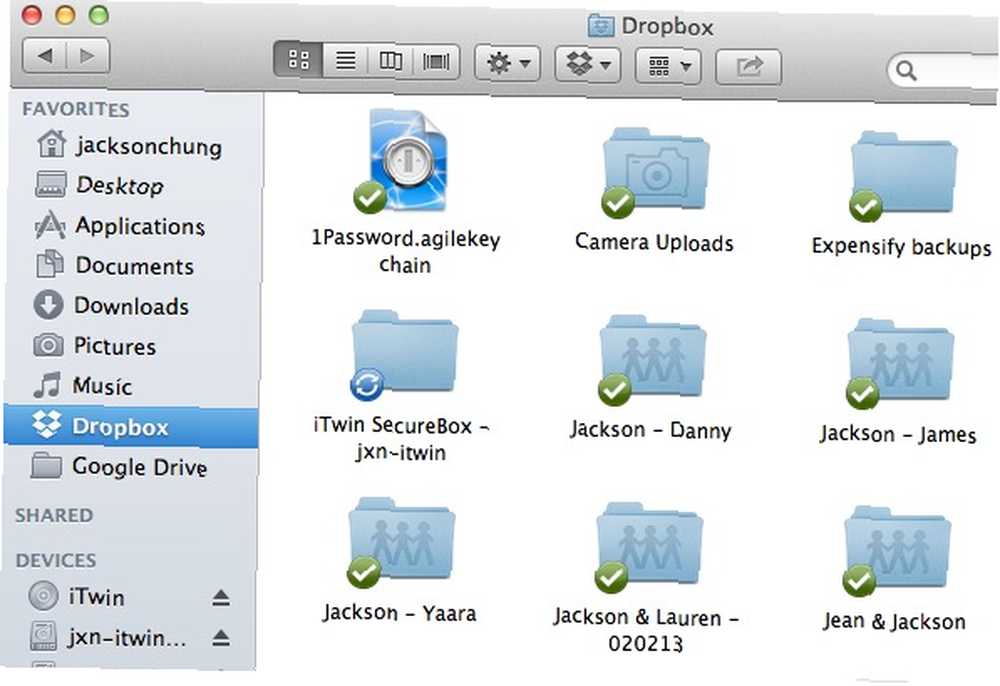Switch to column view mode
This screenshot has height=686, width=1000.
point(390,61)
